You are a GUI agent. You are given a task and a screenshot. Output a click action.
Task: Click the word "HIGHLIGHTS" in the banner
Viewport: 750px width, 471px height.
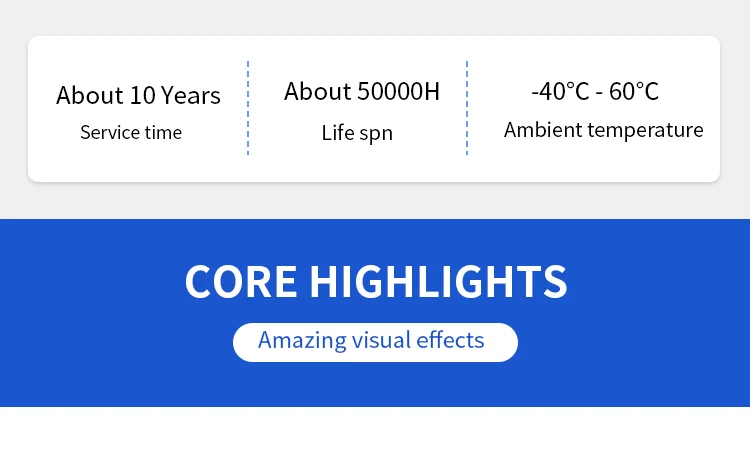(x=438, y=282)
